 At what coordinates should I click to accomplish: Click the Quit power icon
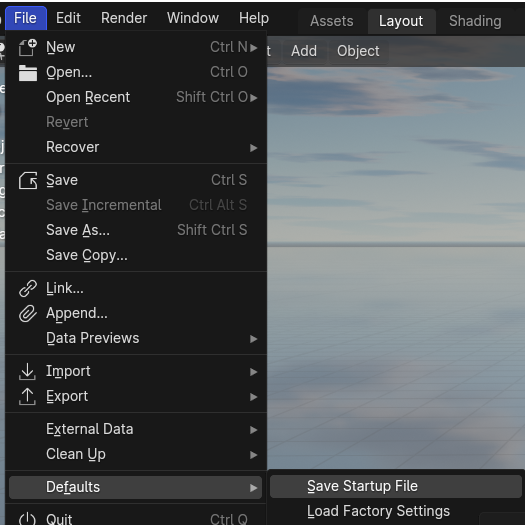click(27, 519)
